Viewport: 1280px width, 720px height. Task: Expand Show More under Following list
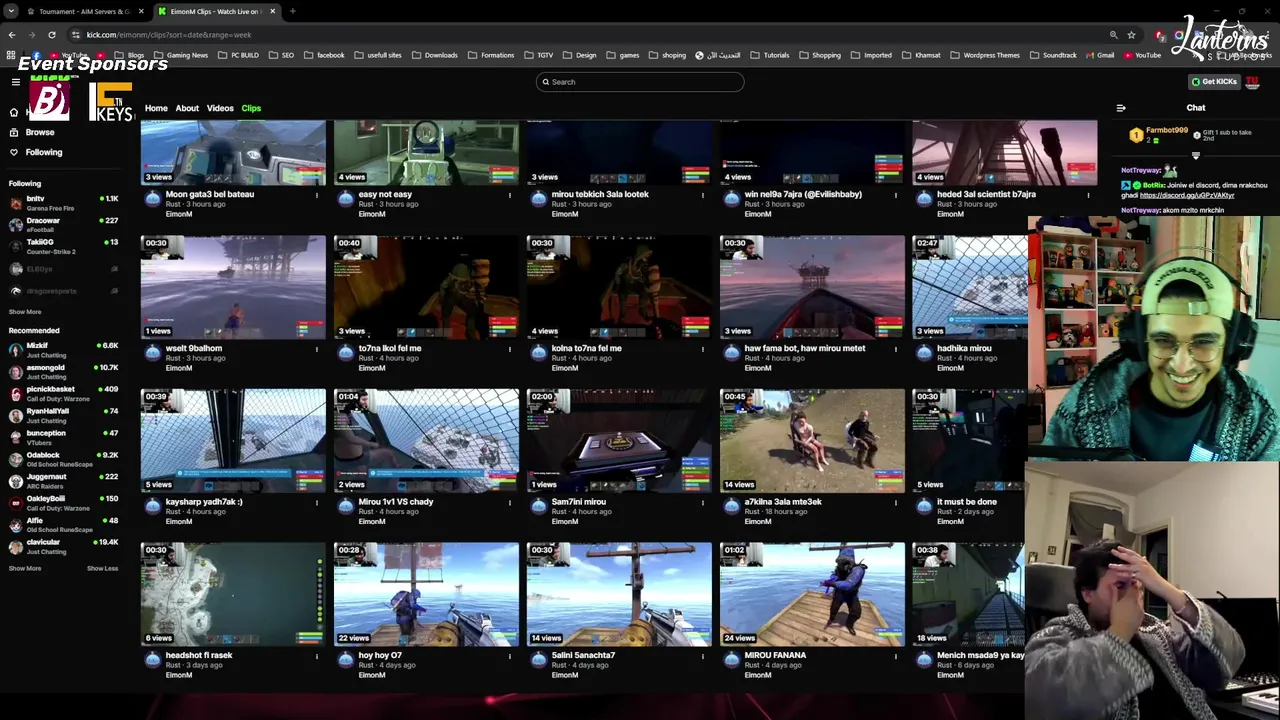[25, 312]
